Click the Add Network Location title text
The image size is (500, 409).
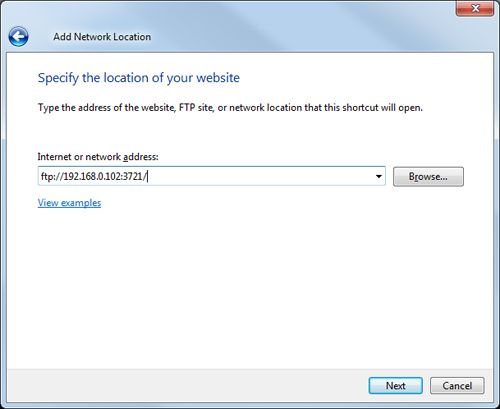(x=102, y=37)
